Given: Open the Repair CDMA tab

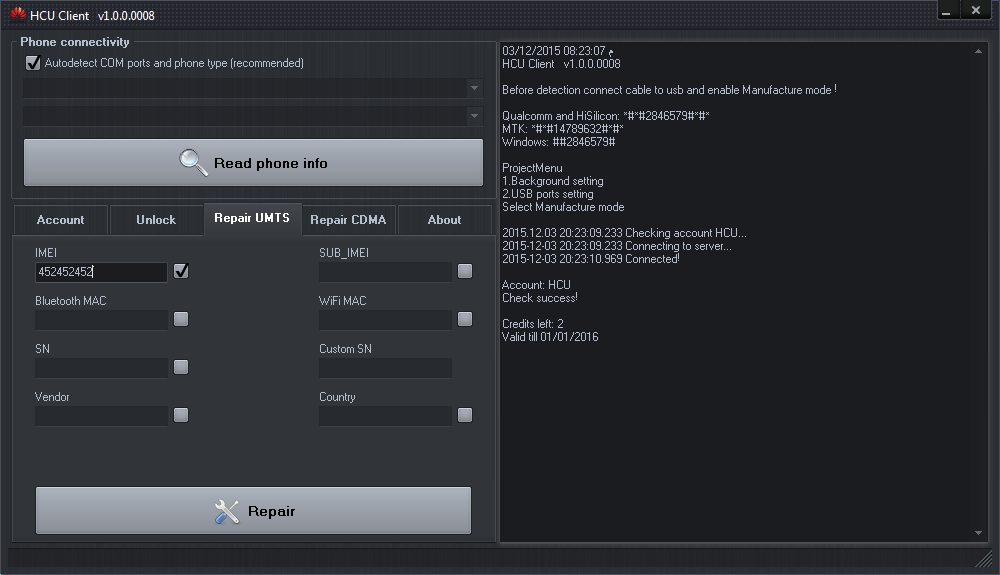Looking at the screenshot, I should pyautogui.click(x=348, y=220).
